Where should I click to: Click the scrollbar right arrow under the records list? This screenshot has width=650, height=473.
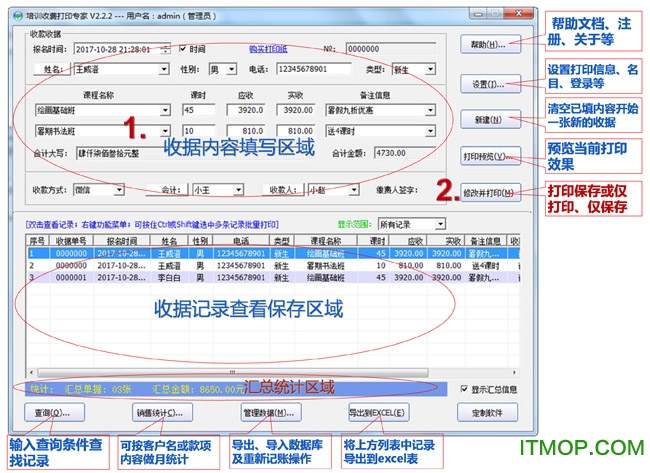514,372
